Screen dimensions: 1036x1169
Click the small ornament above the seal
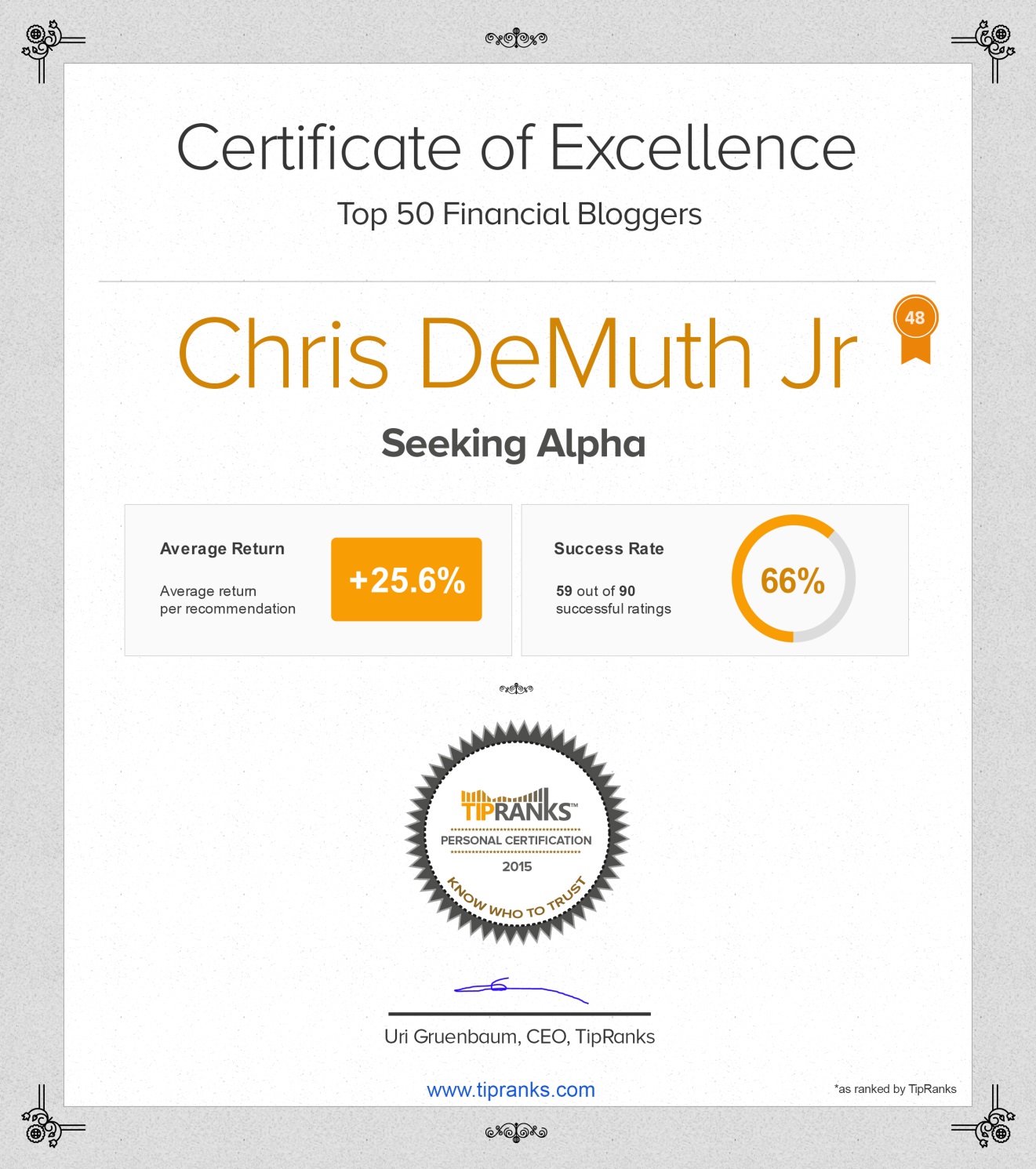tap(516, 688)
